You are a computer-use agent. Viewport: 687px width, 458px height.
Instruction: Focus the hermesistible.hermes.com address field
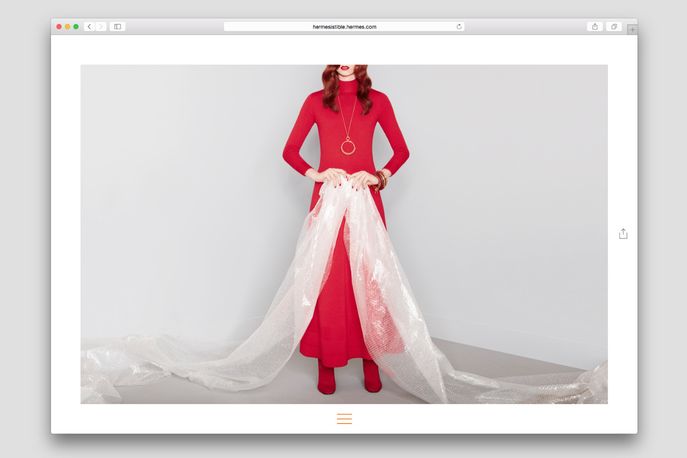[343, 27]
